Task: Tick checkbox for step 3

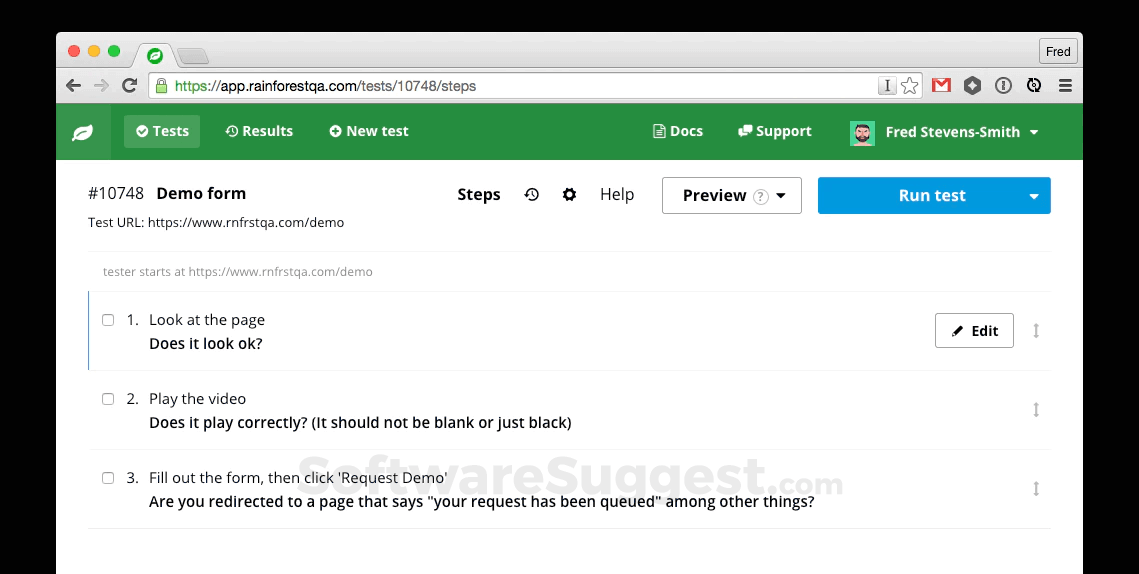Action: pyautogui.click(x=108, y=478)
